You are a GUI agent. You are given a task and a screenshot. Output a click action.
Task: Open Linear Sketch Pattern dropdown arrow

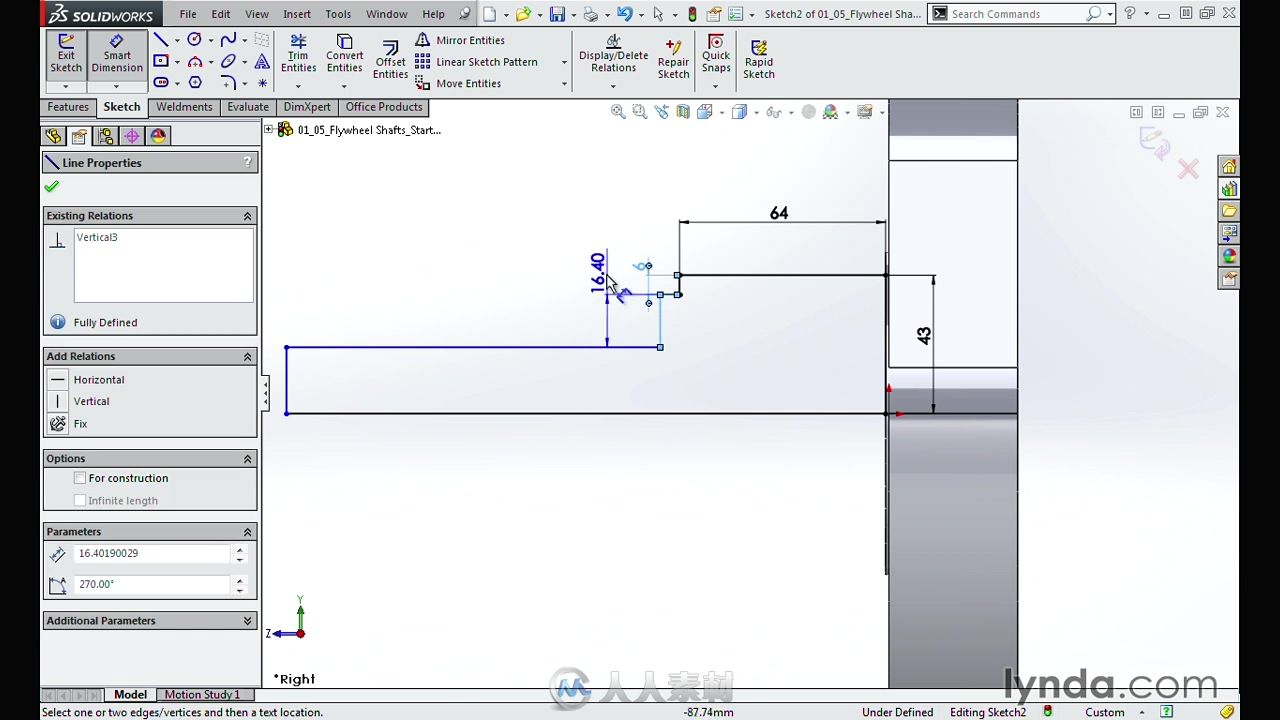pyautogui.click(x=564, y=62)
